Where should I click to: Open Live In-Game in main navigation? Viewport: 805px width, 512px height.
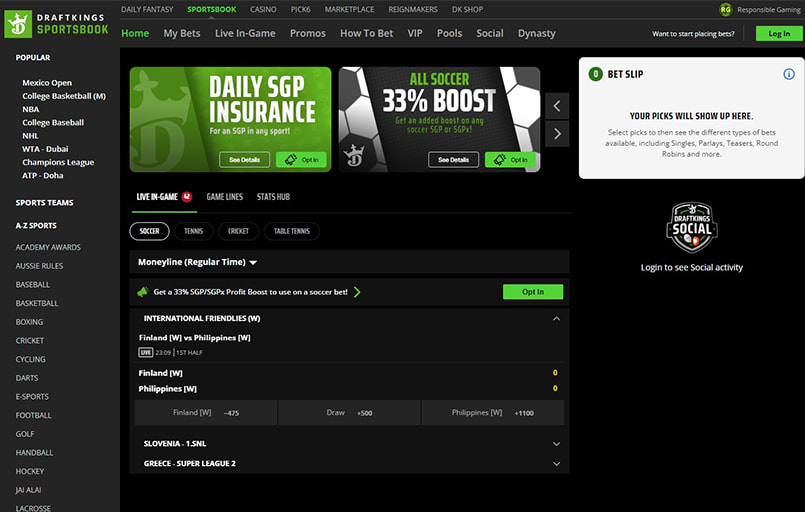245,33
